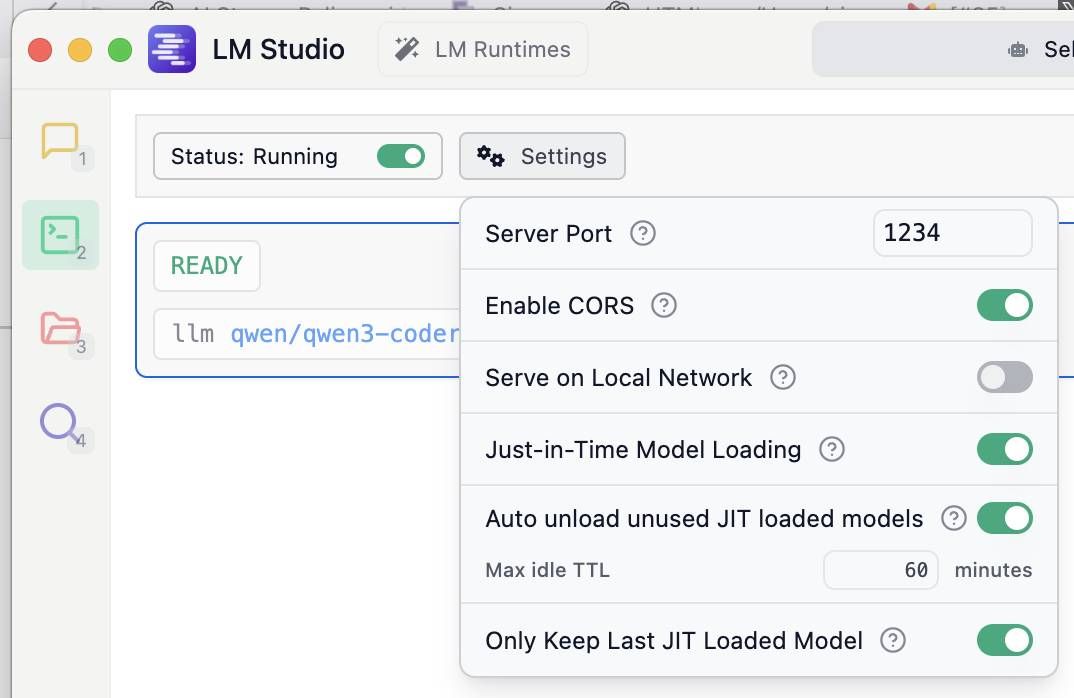Open the Chat tab in sidebar
This screenshot has height=698, width=1074.
coord(59,141)
